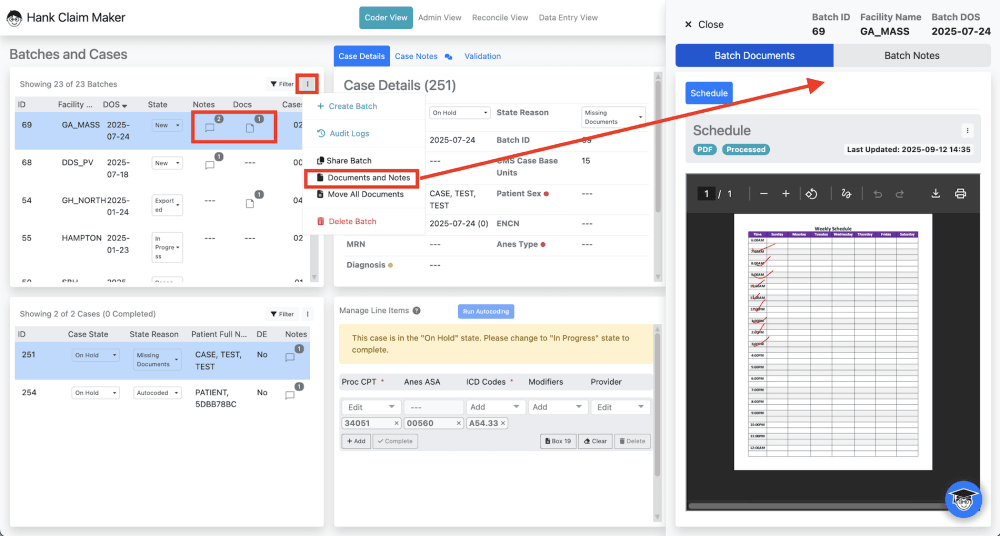Open Missing Documents reason dropdown for case 251
1000x536 pixels.
click(x=158, y=360)
